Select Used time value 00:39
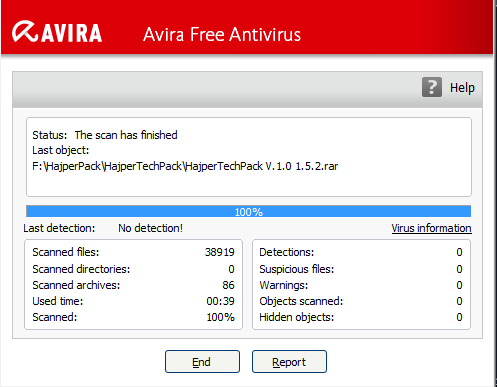This screenshot has width=497, height=387. click(x=220, y=301)
